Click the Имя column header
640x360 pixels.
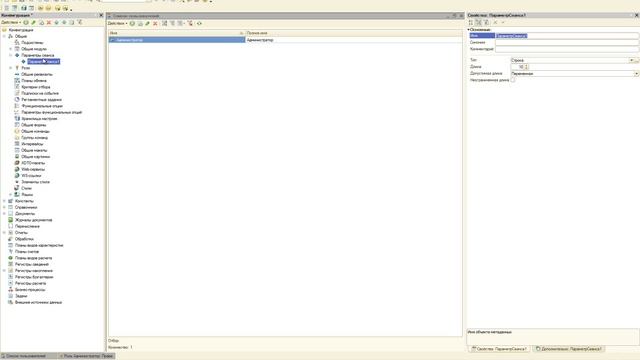coord(177,33)
